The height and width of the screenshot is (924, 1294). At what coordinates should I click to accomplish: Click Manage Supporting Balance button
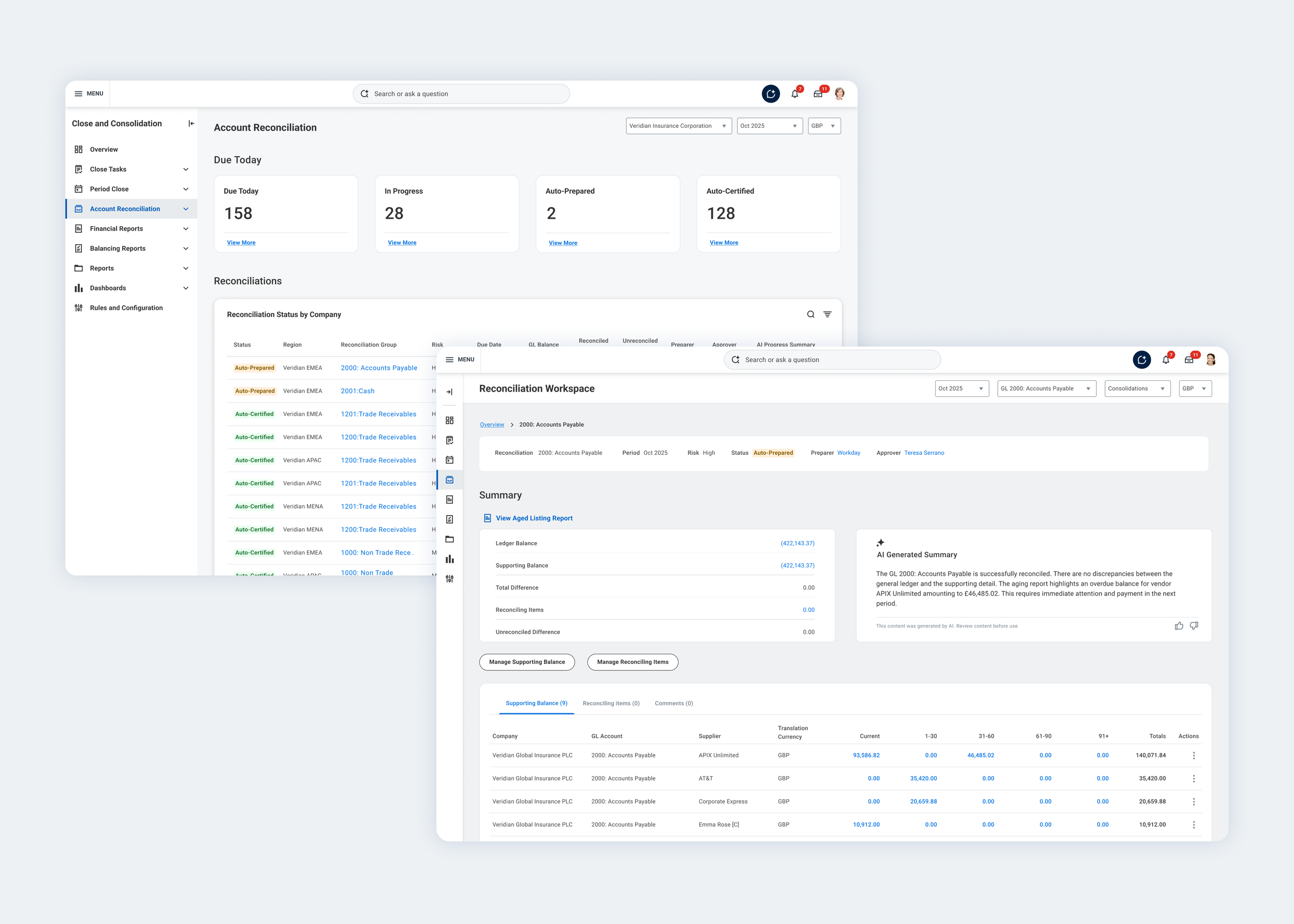pos(526,662)
